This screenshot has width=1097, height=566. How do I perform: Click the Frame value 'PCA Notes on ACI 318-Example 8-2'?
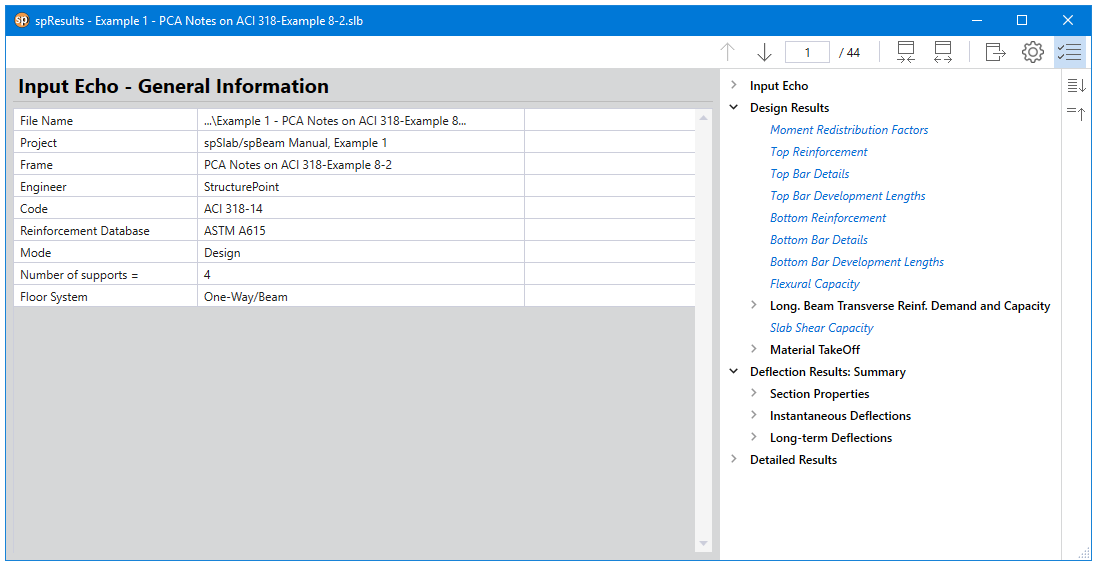click(297, 165)
